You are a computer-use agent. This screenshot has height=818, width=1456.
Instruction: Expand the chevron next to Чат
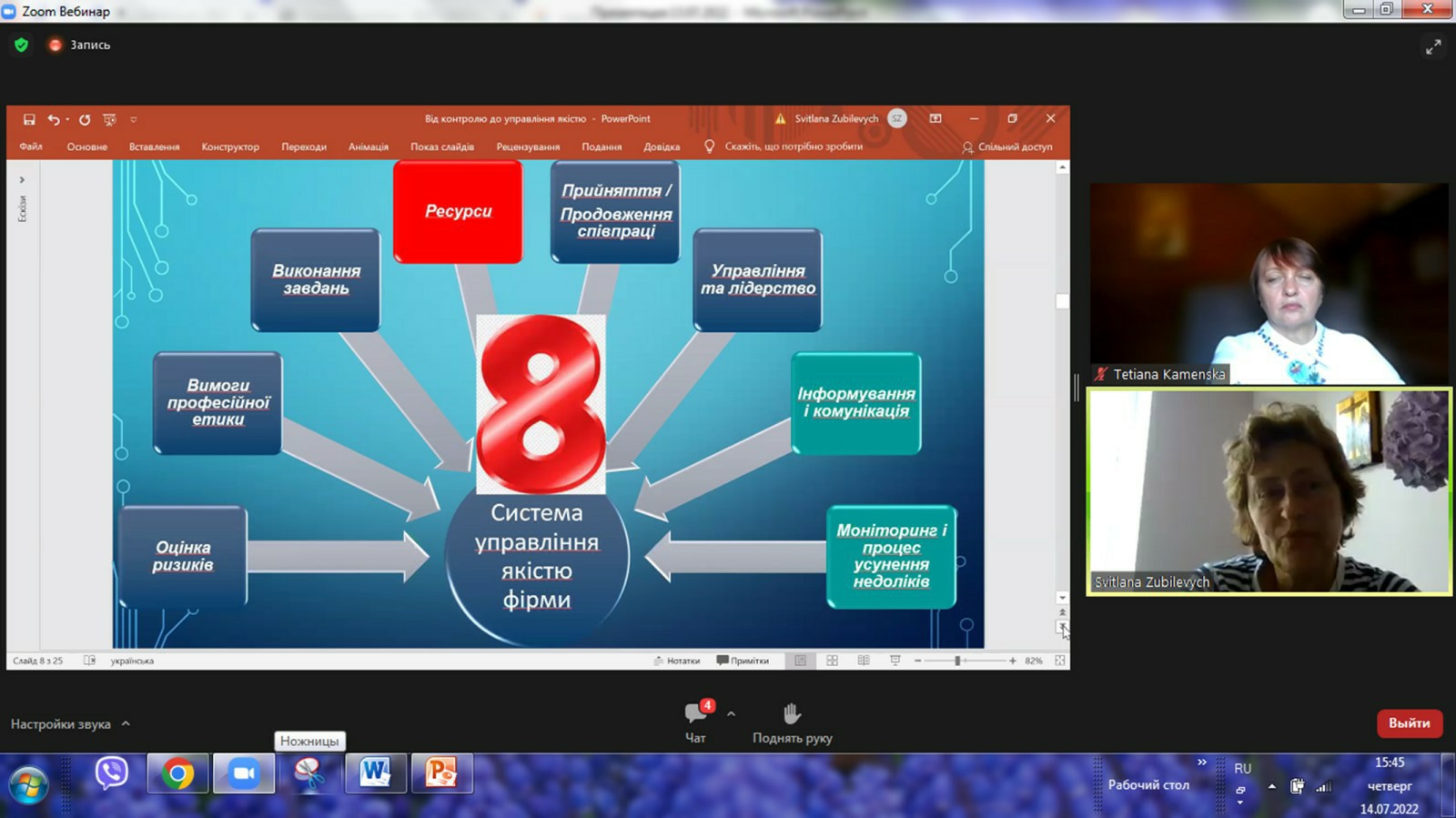click(x=731, y=714)
